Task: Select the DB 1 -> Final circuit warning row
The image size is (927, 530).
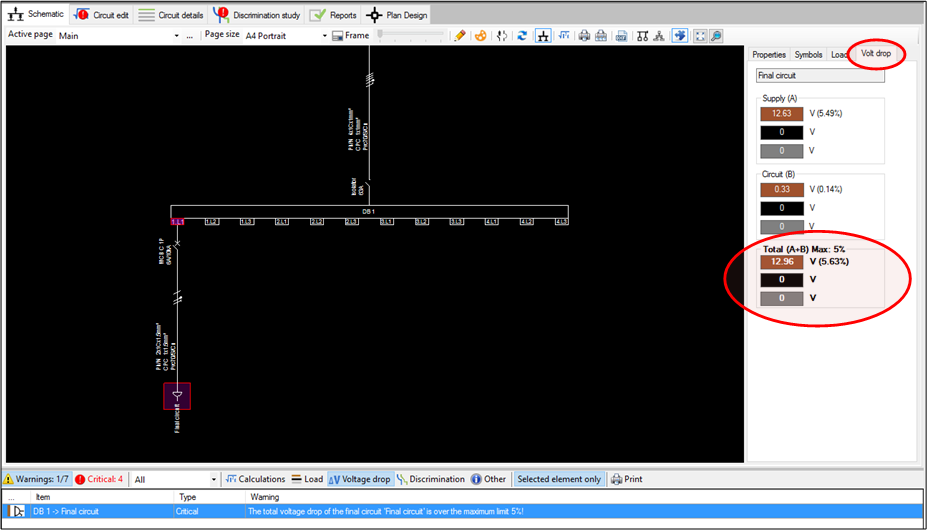Action: 463,511
